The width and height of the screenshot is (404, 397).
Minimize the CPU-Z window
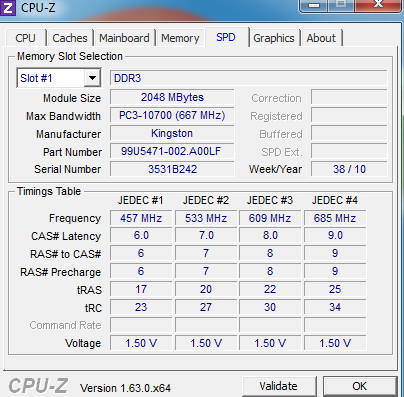[314, 5]
